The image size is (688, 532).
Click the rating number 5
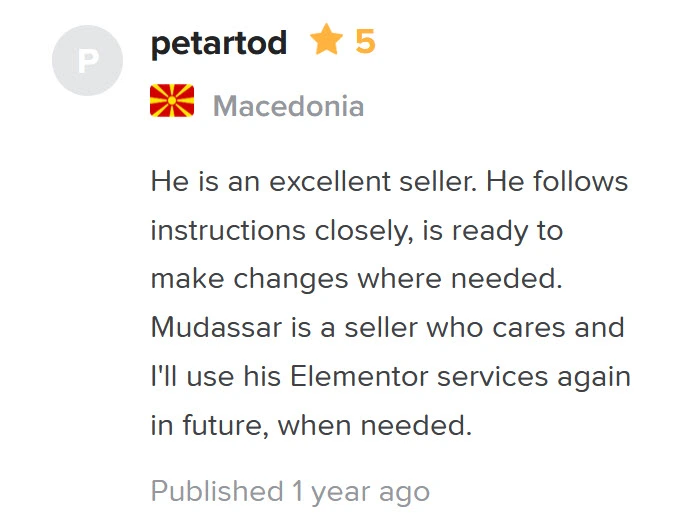point(365,42)
